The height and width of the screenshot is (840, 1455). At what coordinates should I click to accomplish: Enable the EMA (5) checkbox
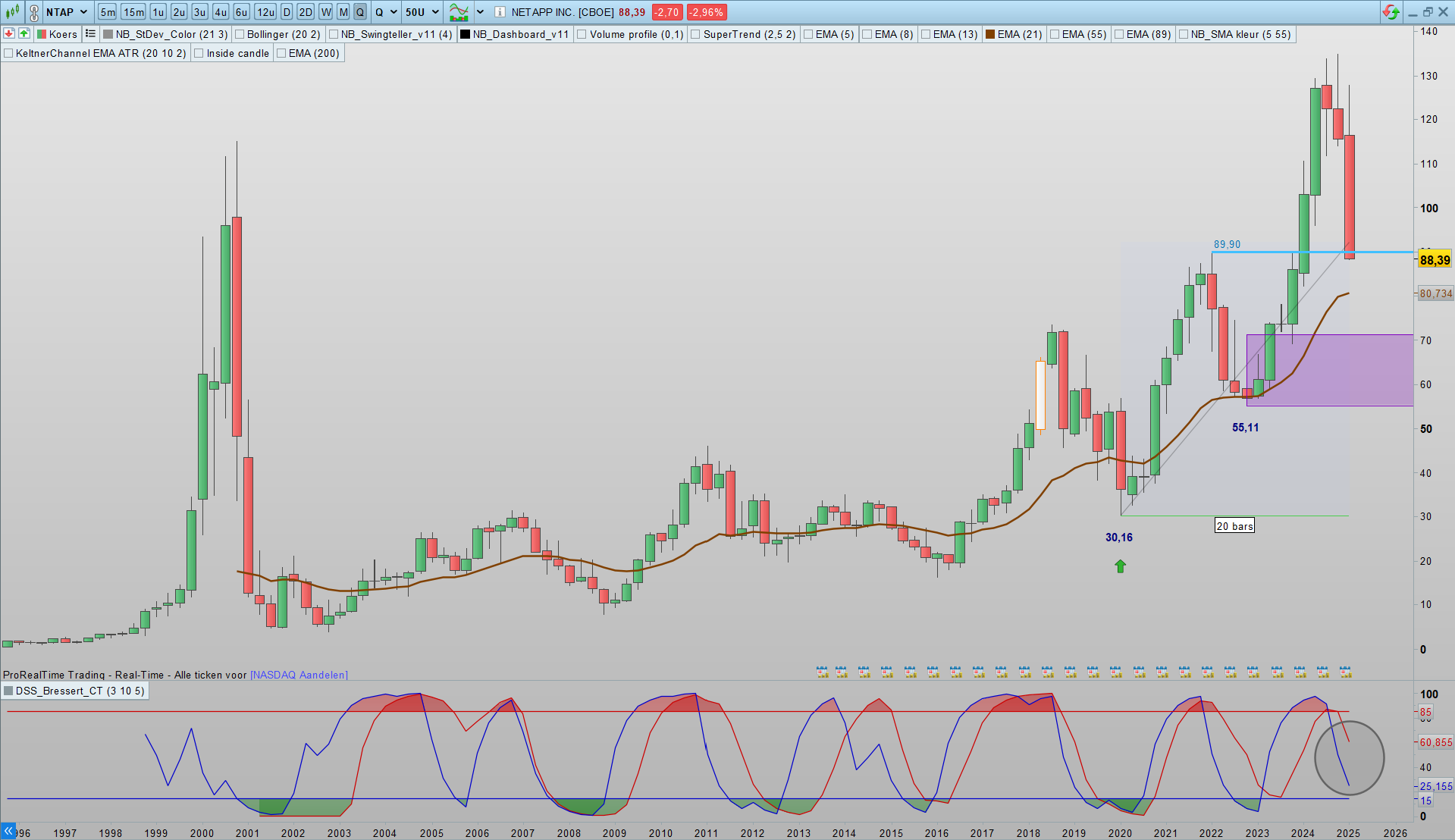click(x=808, y=34)
